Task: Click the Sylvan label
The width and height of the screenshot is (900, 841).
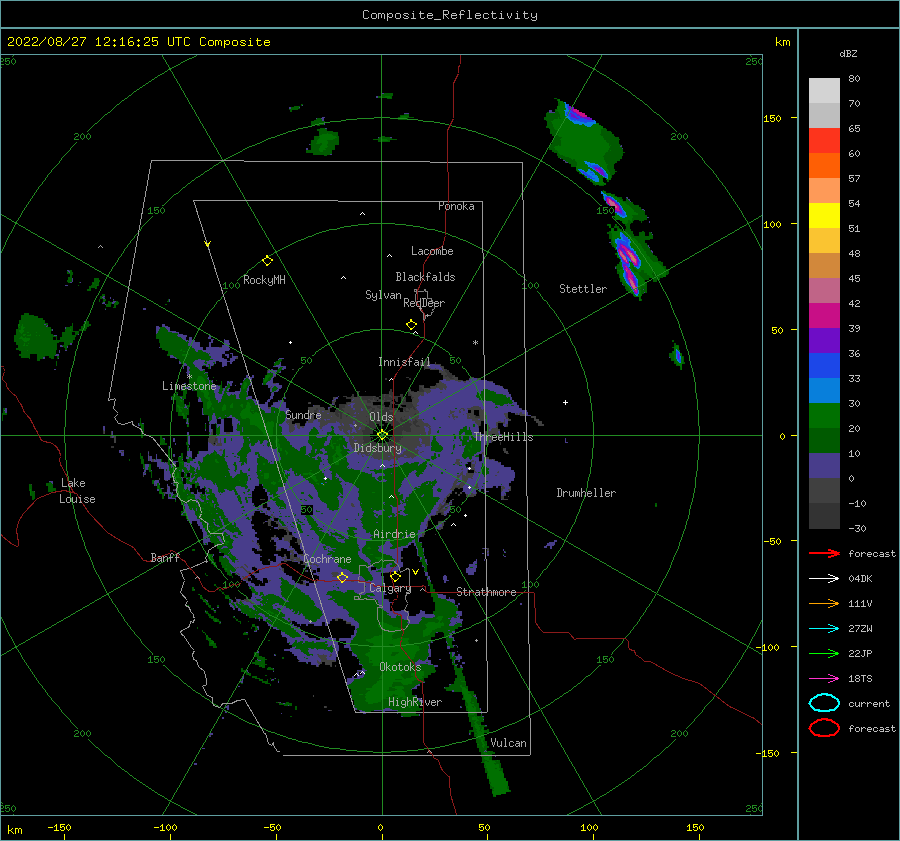Action: (x=383, y=295)
